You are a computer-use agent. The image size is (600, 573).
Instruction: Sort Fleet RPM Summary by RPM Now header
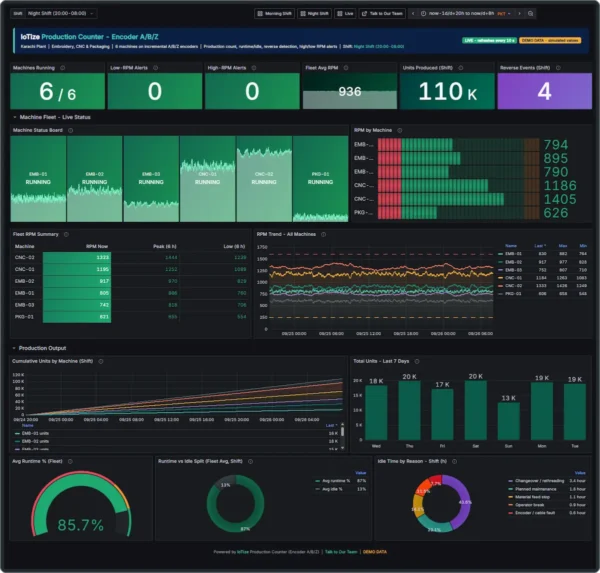click(97, 246)
